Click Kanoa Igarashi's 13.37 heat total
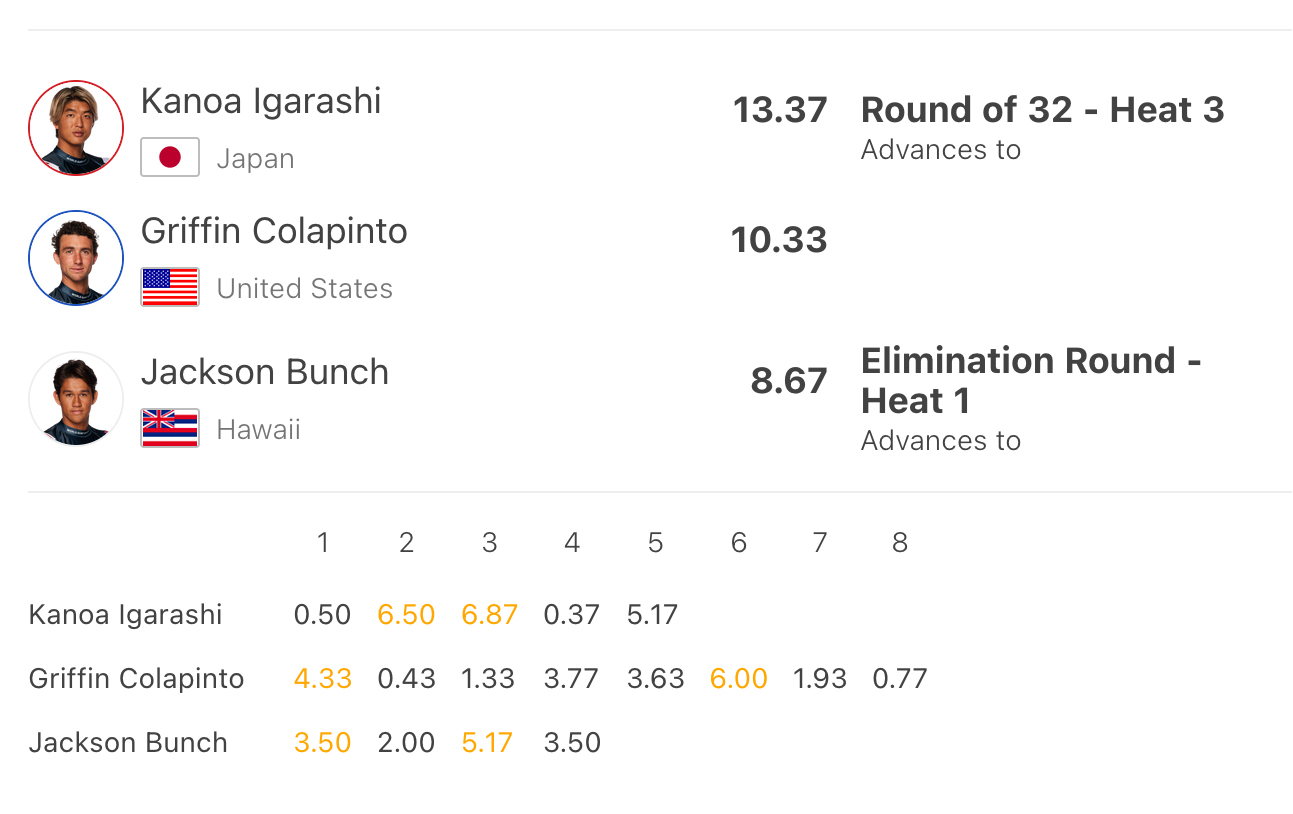Screen dimensions: 1293x814 (780, 110)
